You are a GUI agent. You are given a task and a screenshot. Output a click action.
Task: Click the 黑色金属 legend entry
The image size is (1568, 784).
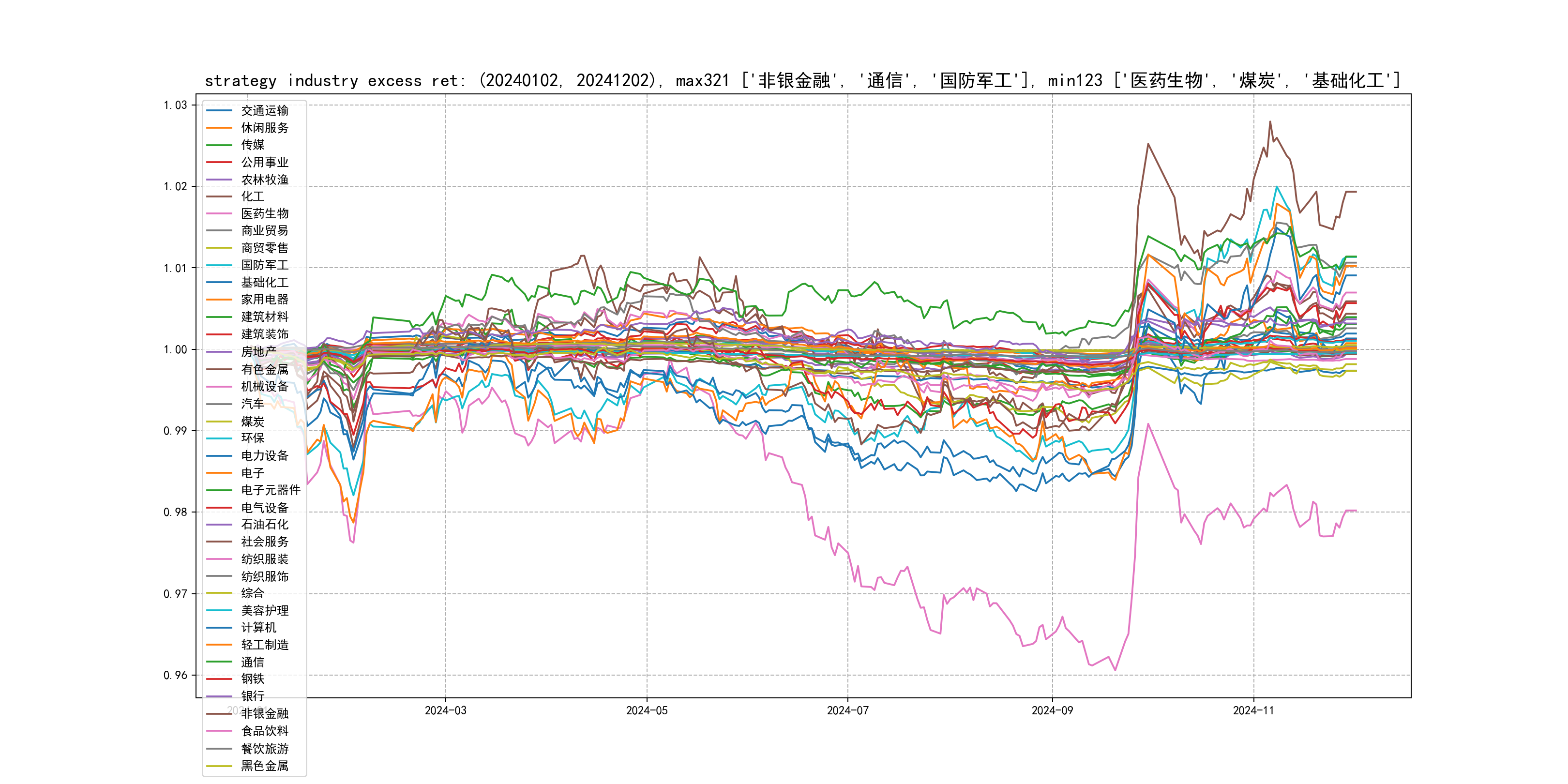(x=264, y=766)
